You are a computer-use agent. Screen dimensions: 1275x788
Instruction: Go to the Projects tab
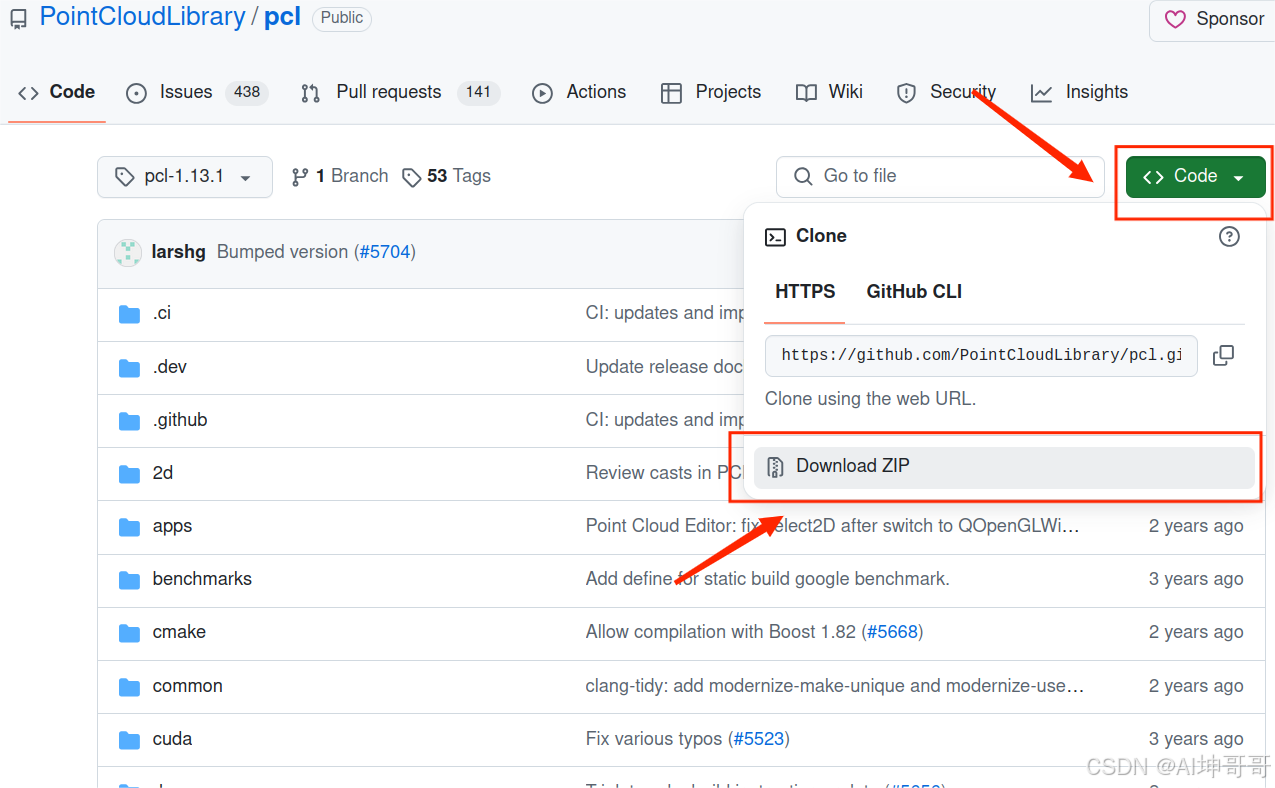(x=711, y=92)
